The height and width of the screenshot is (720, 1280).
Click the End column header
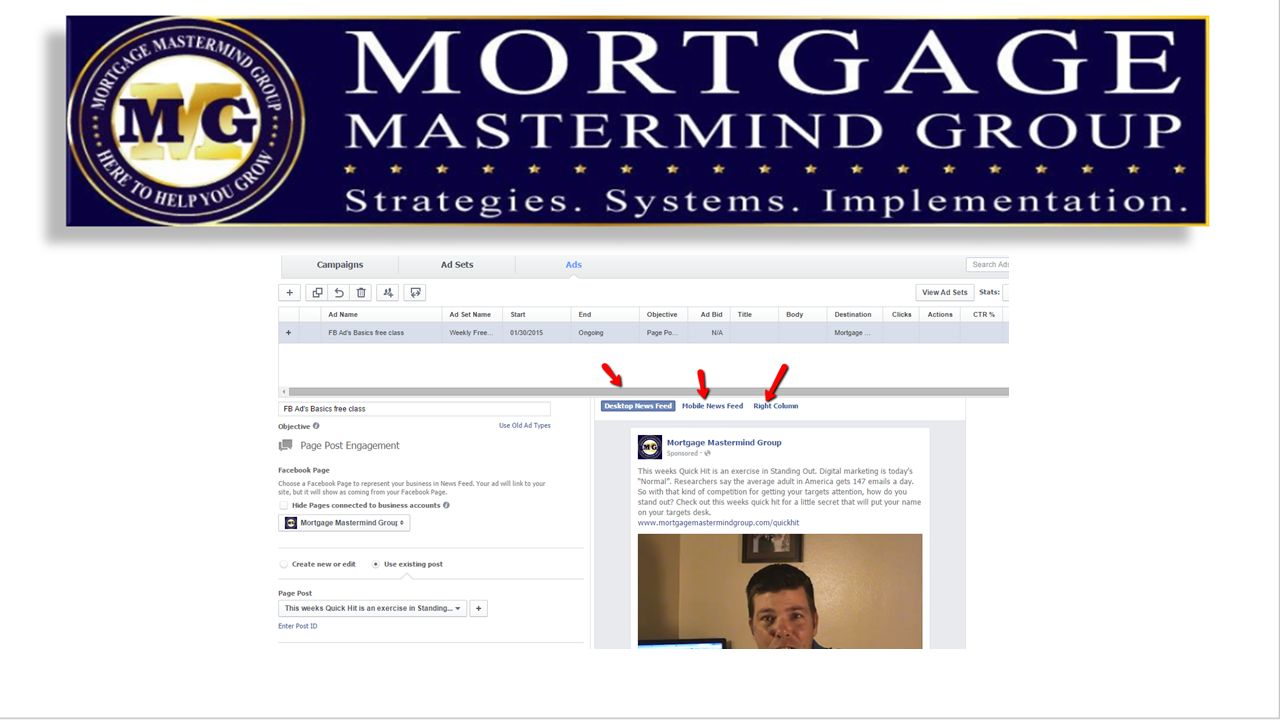tap(605, 315)
